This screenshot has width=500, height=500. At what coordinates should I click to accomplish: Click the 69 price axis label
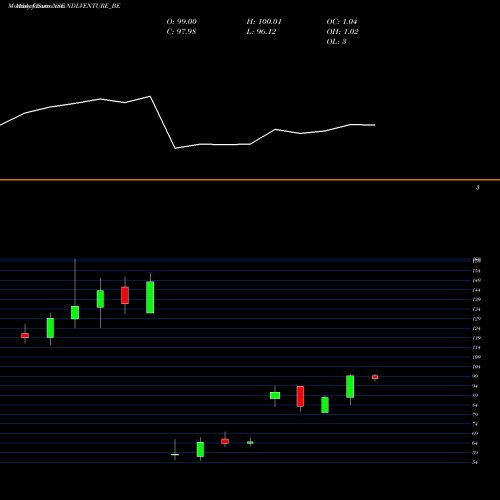tap(475, 433)
